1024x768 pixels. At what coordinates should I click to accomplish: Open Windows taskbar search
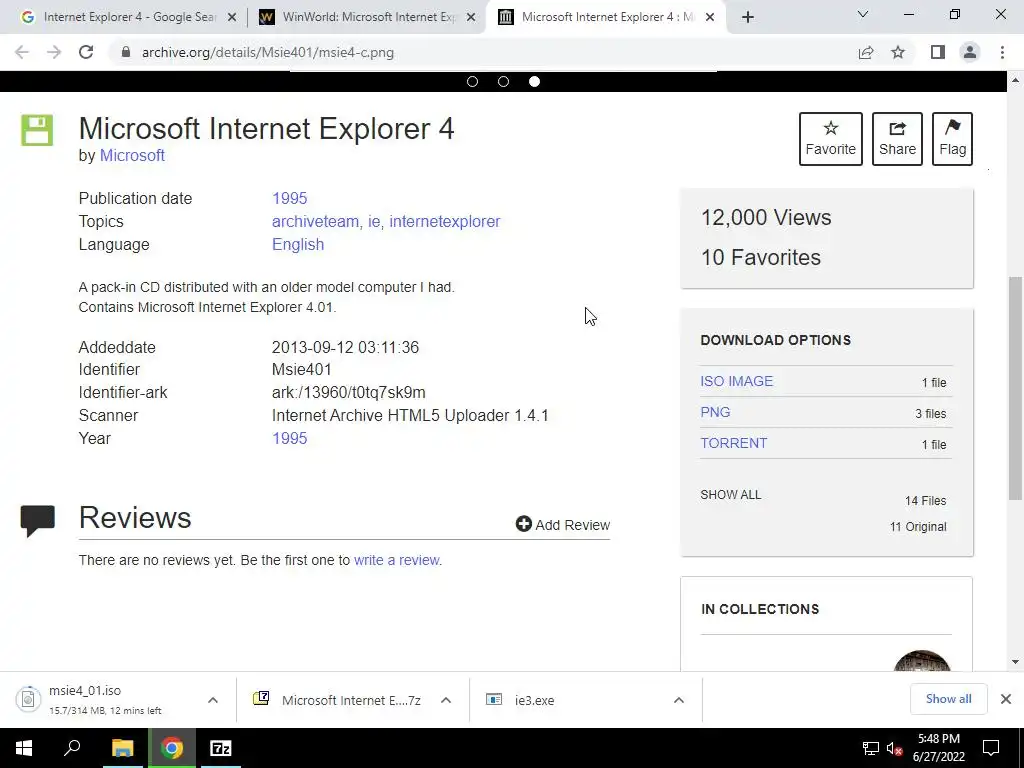pyautogui.click(x=72, y=748)
